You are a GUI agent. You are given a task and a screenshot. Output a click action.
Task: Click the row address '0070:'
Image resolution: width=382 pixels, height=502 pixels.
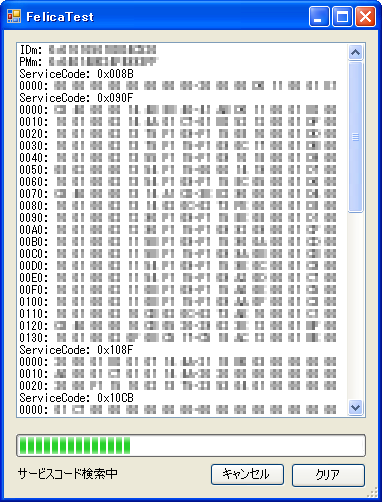[x=34, y=194]
